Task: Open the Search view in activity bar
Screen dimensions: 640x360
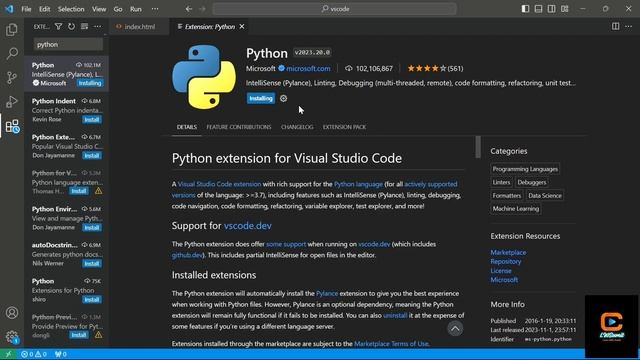Action: (x=12, y=53)
